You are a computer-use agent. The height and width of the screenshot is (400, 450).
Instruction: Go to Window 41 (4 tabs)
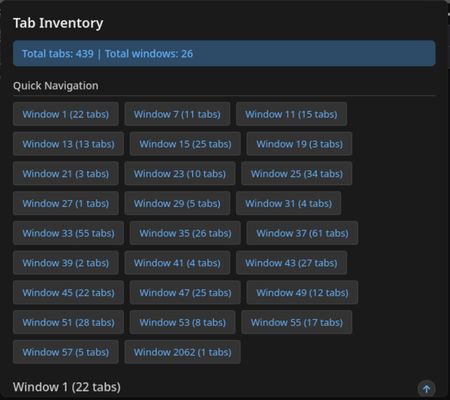(177, 263)
